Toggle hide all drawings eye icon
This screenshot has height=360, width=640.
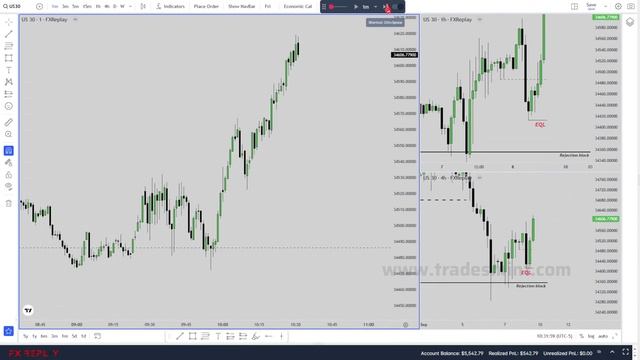point(9,187)
